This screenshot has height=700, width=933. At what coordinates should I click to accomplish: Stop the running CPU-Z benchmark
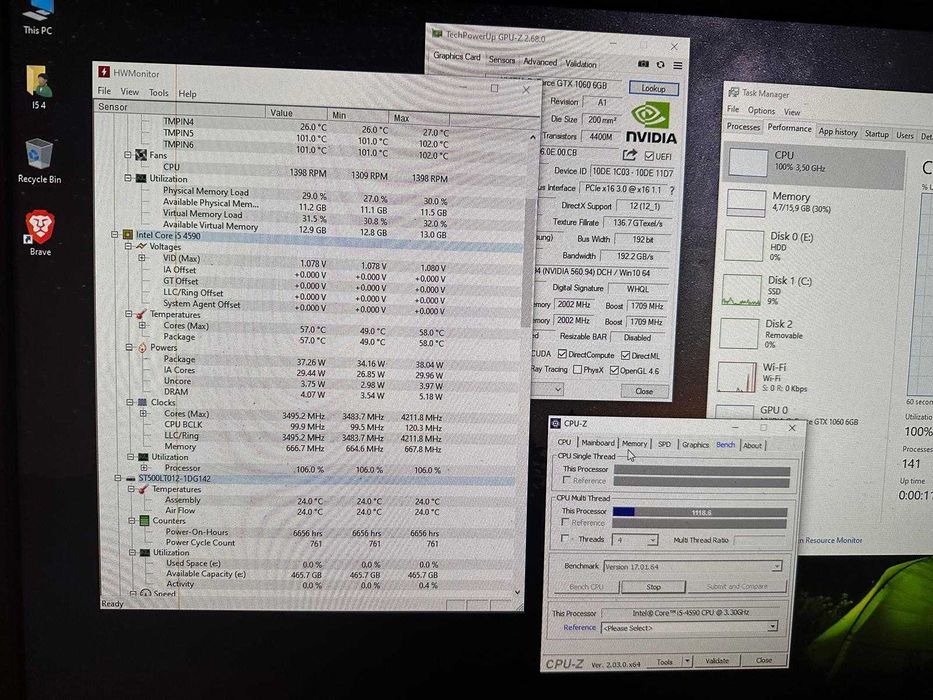click(653, 586)
